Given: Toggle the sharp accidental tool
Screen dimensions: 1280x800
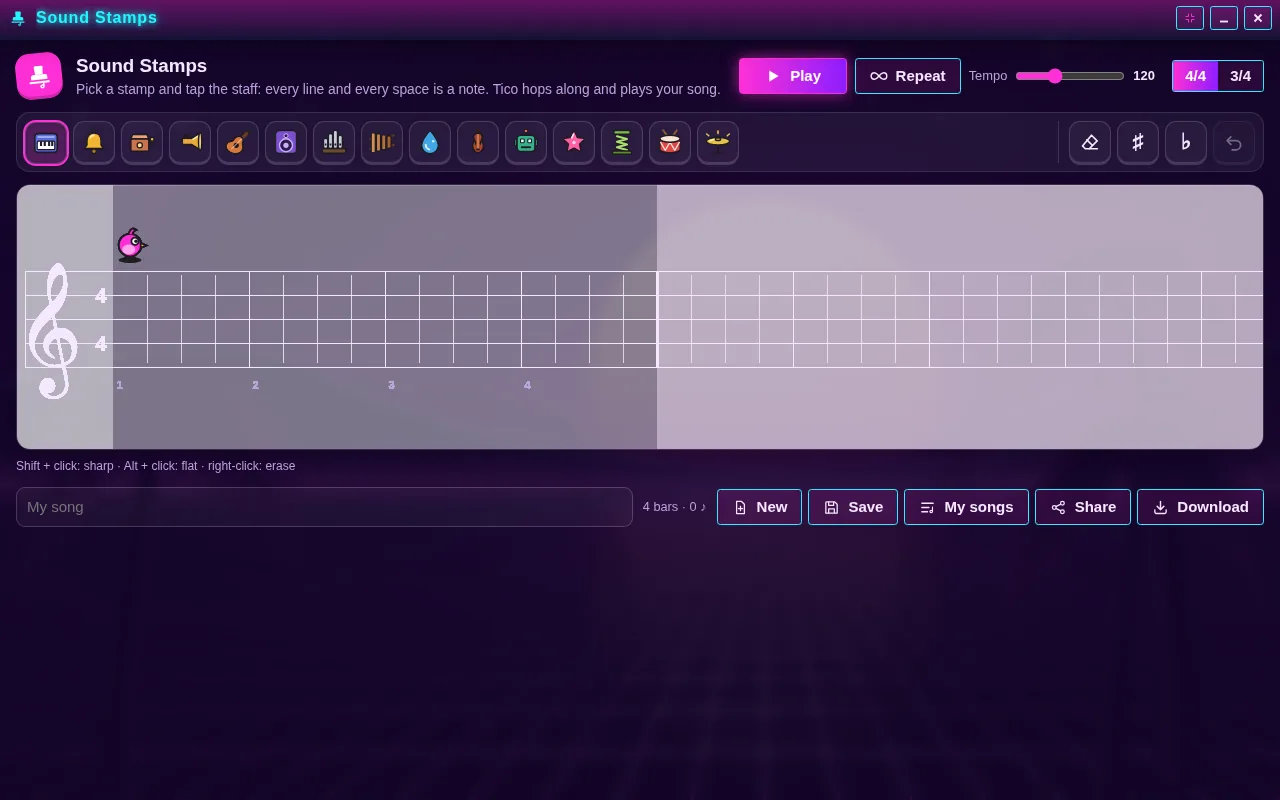Looking at the screenshot, I should (x=1138, y=142).
